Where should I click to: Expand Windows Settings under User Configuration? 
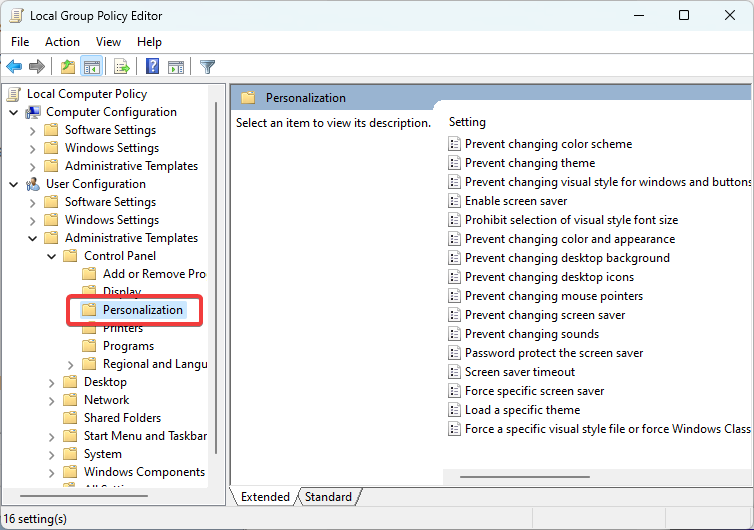32,220
